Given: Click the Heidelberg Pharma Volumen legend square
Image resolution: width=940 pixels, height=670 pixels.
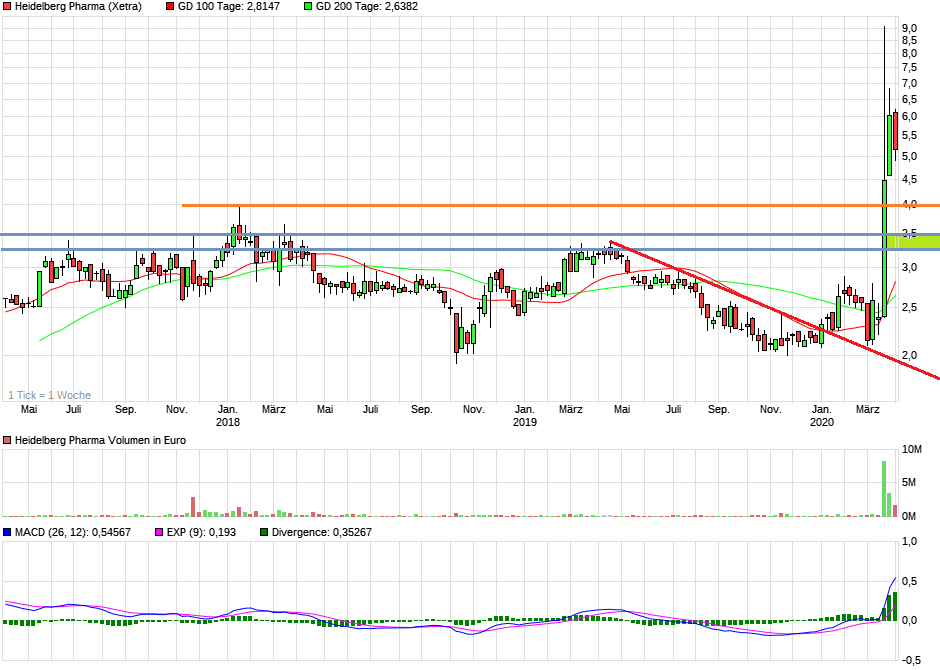Looking at the screenshot, I should (x=8, y=439).
